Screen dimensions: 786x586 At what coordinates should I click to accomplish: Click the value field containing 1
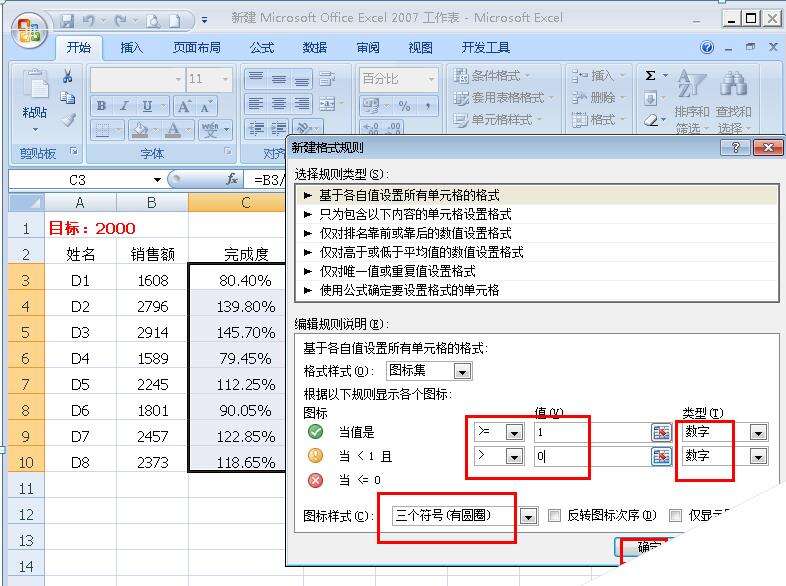590,432
